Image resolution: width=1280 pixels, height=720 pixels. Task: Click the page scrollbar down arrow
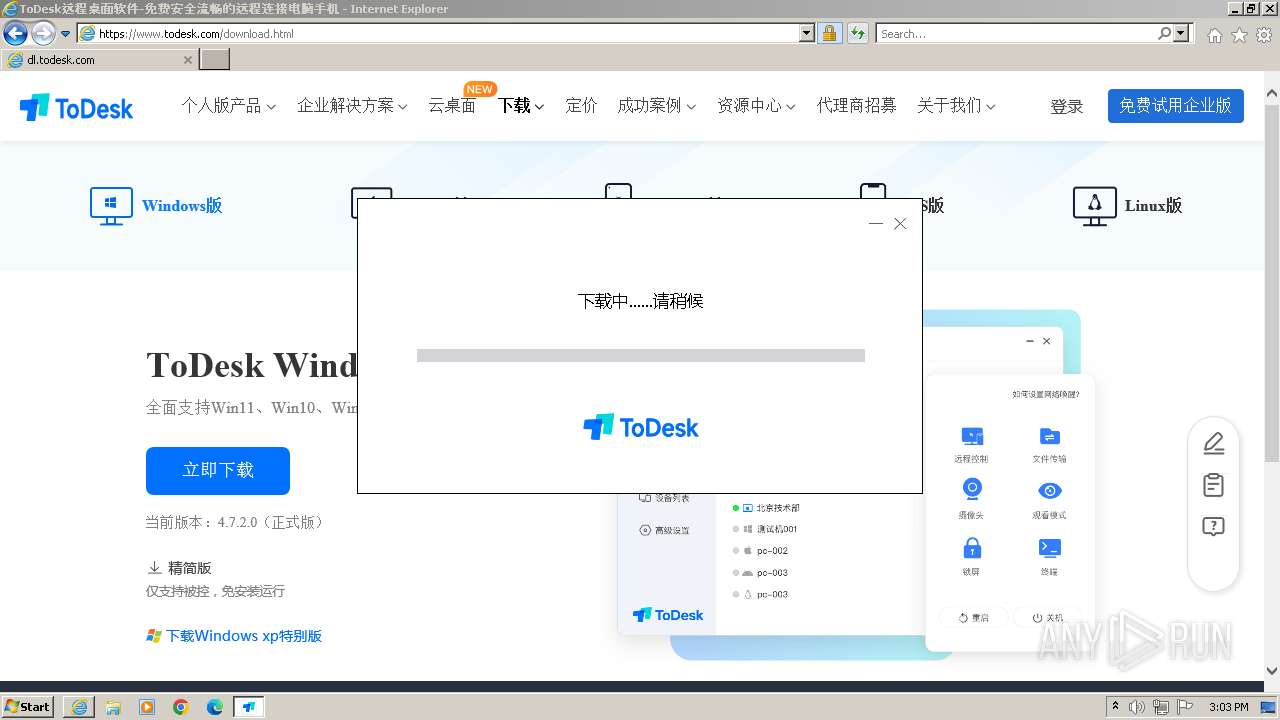pyautogui.click(x=1272, y=671)
